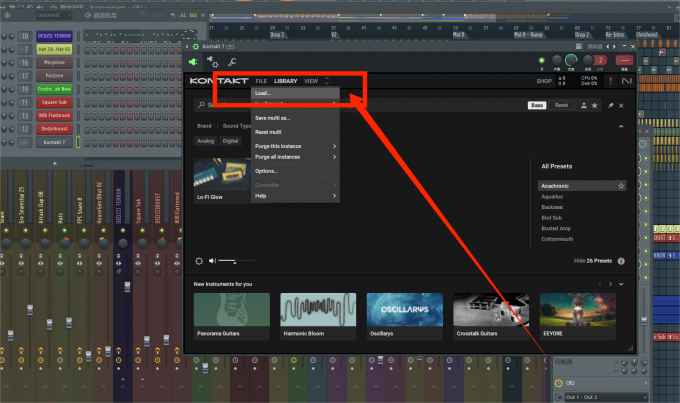This screenshot has height=403, width=680.
Task: Open the FILE menu in Kontakt
Action: coord(261,81)
